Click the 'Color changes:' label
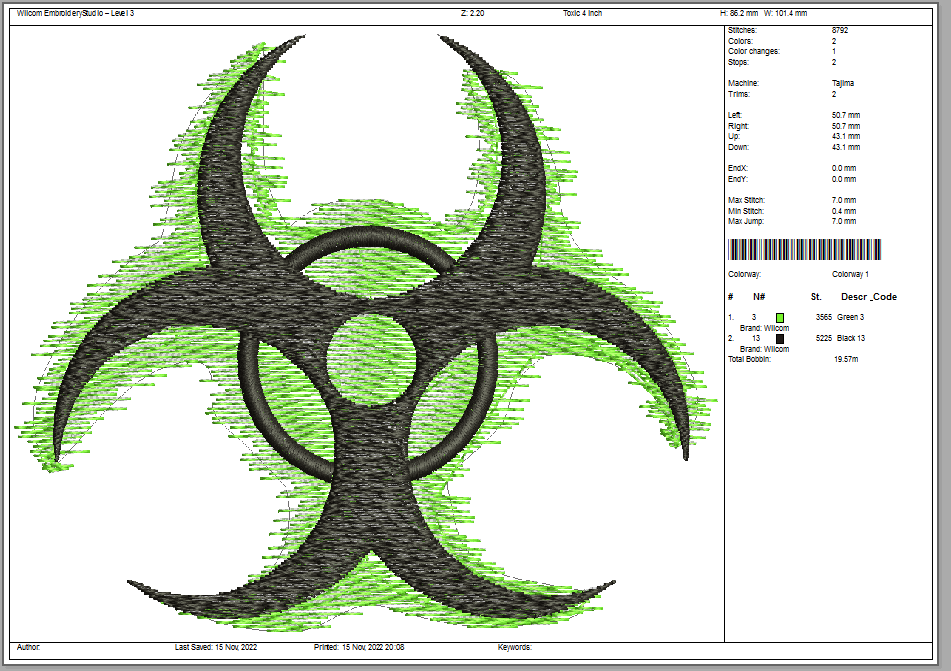This screenshot has height=671, width=951. pos(754,51)
